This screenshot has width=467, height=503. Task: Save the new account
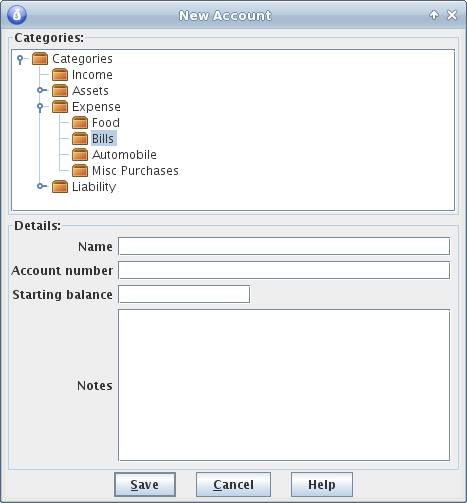(145, 484)
